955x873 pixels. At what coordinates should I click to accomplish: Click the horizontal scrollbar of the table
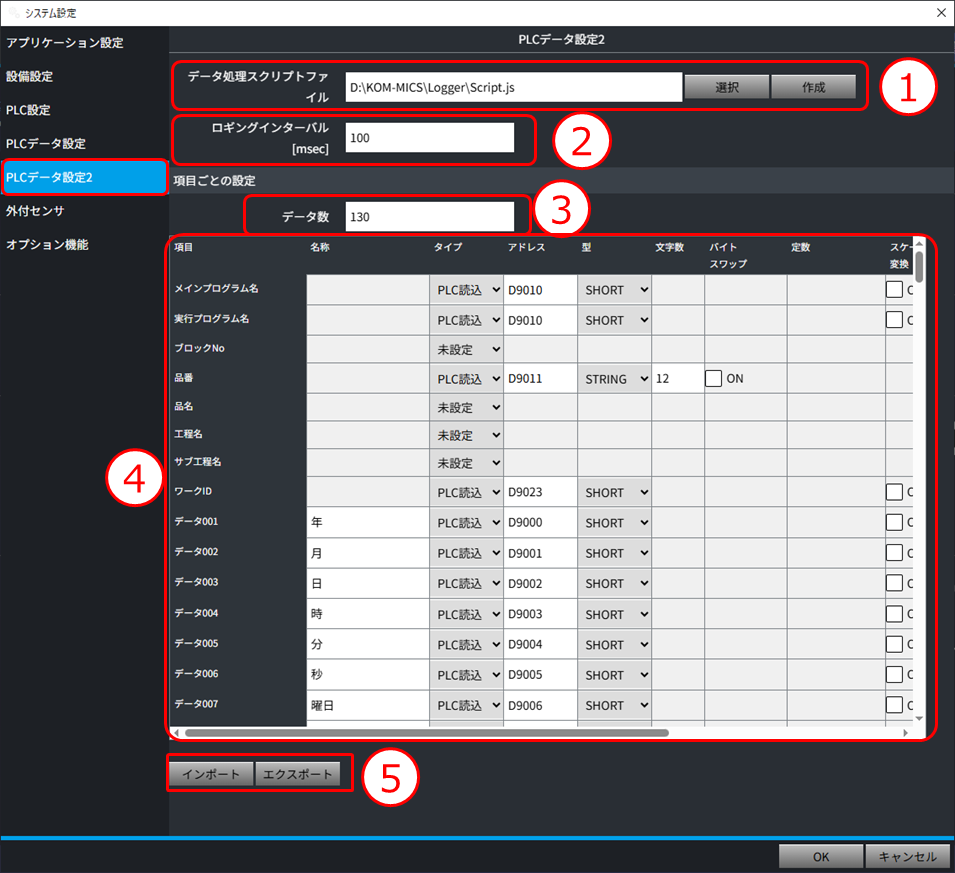(430, 732)
